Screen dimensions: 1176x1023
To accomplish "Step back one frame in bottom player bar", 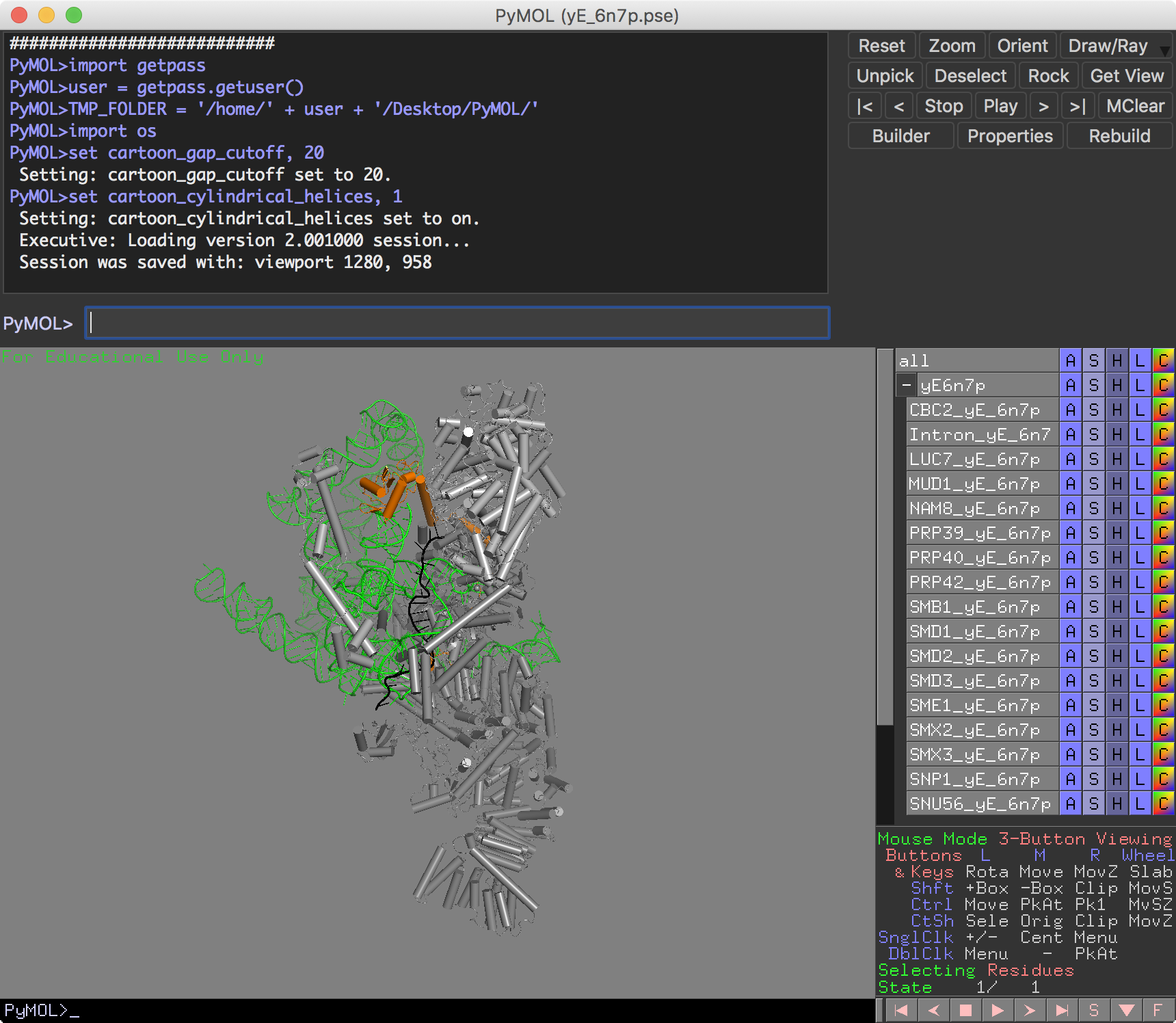I will click(933, 1010).
